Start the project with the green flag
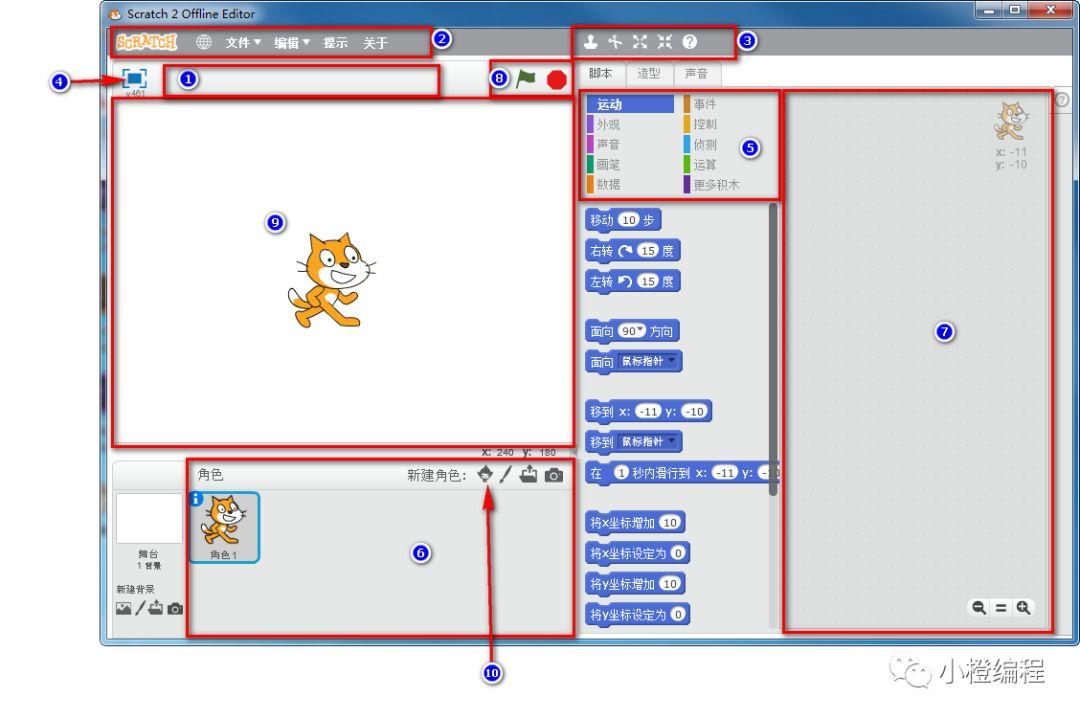Viewport: 1080px width, 719px height. tap(526, 79)
